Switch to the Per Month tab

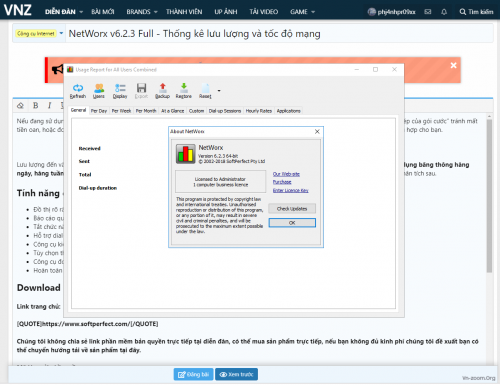tap(146, 111)
